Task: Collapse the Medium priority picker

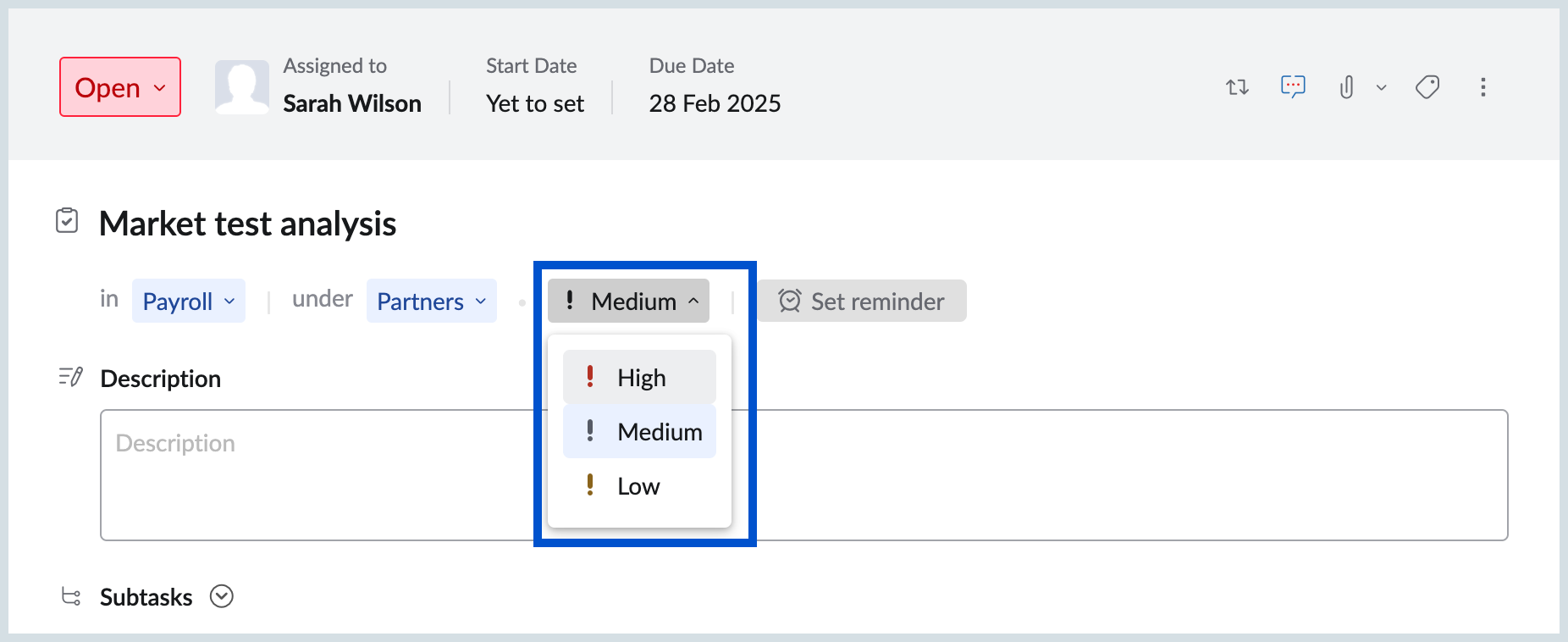Action: tap(628, 301)
